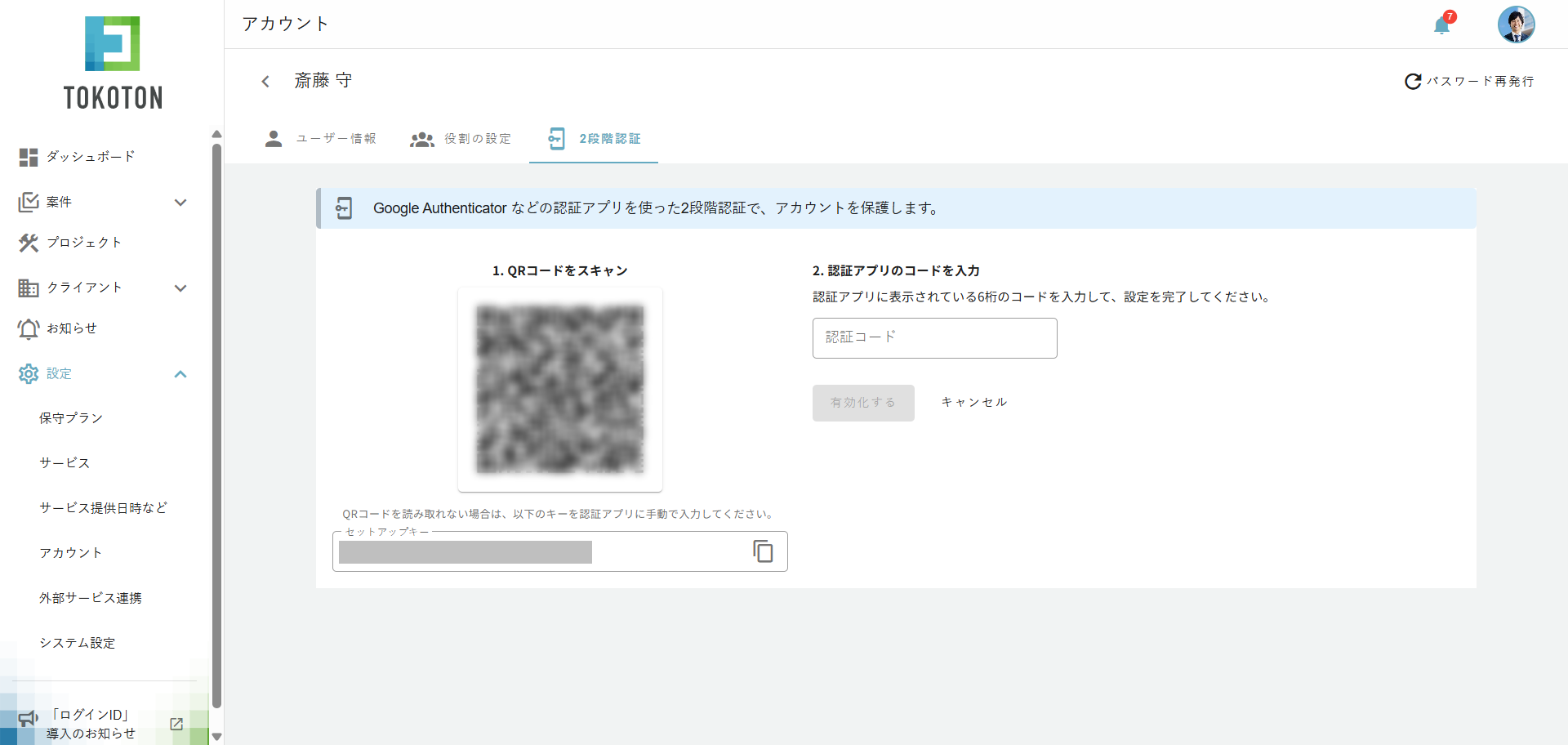
Task: Click the キャンセル button
Action: [x=974, y=403]
